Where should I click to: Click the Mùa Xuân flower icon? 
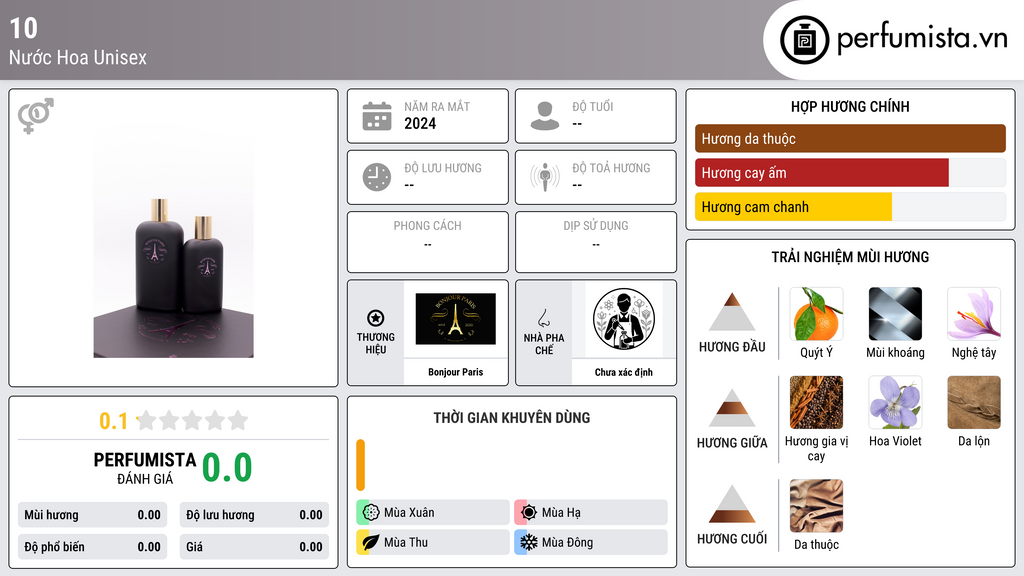pos(370,513)
